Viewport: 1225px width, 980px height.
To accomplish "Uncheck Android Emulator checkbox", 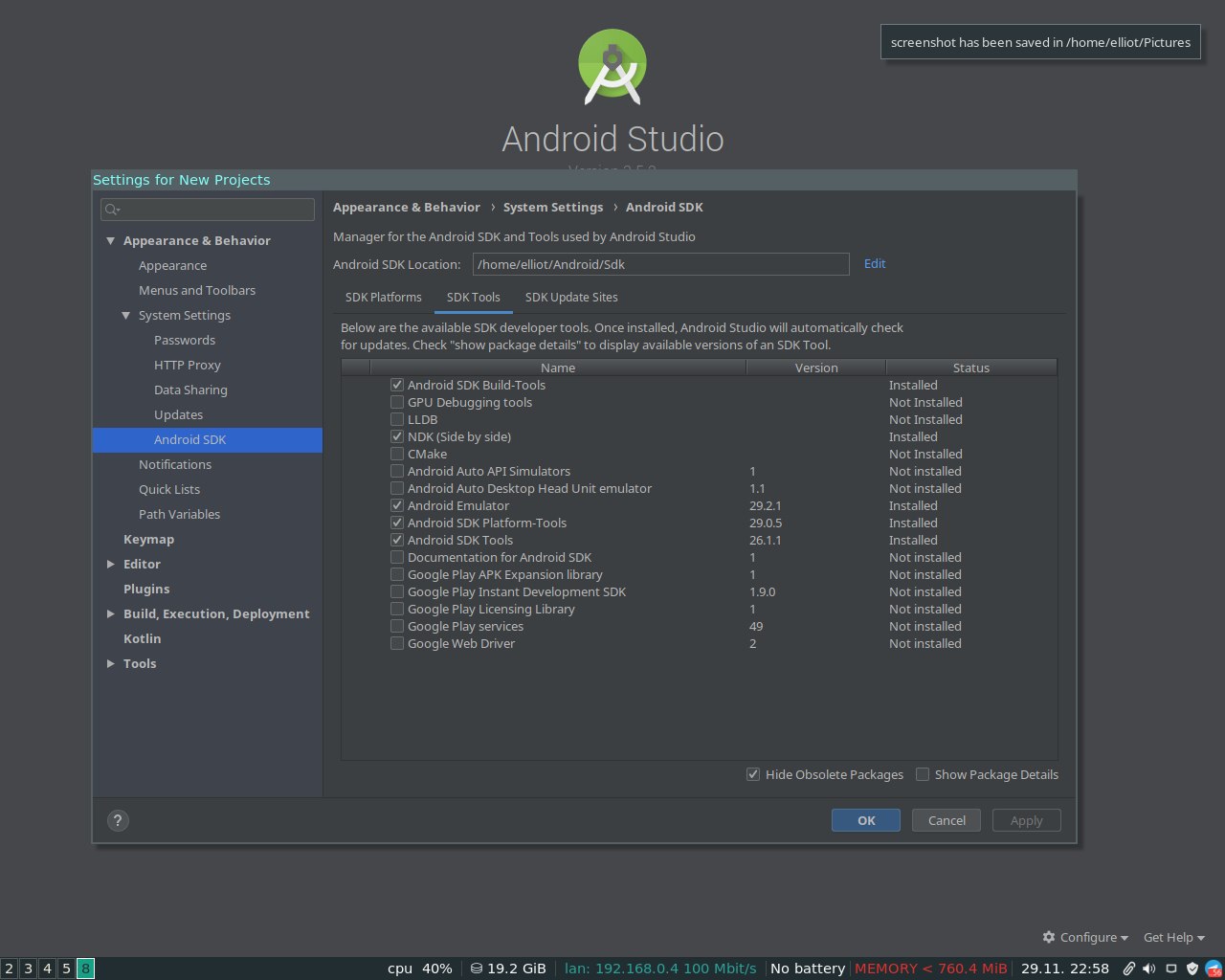I will [x=397, y=505].
